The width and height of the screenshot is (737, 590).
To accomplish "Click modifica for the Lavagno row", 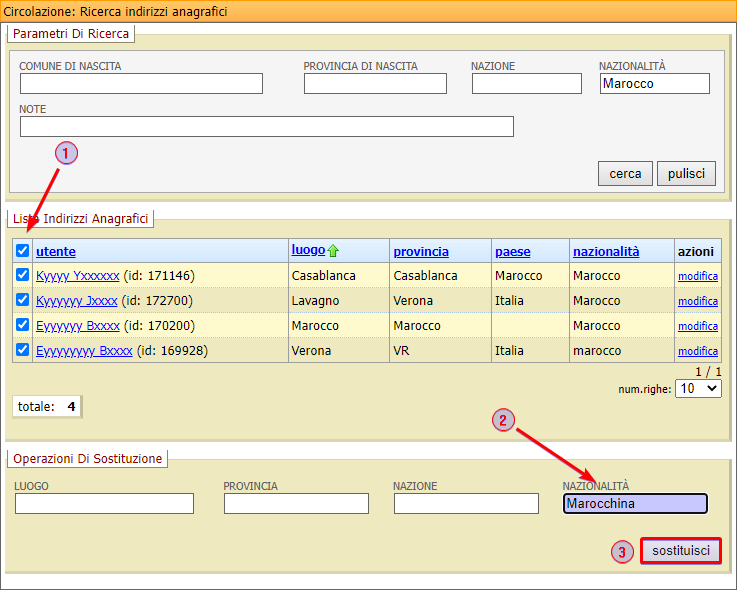I will (x=698, y=301).
